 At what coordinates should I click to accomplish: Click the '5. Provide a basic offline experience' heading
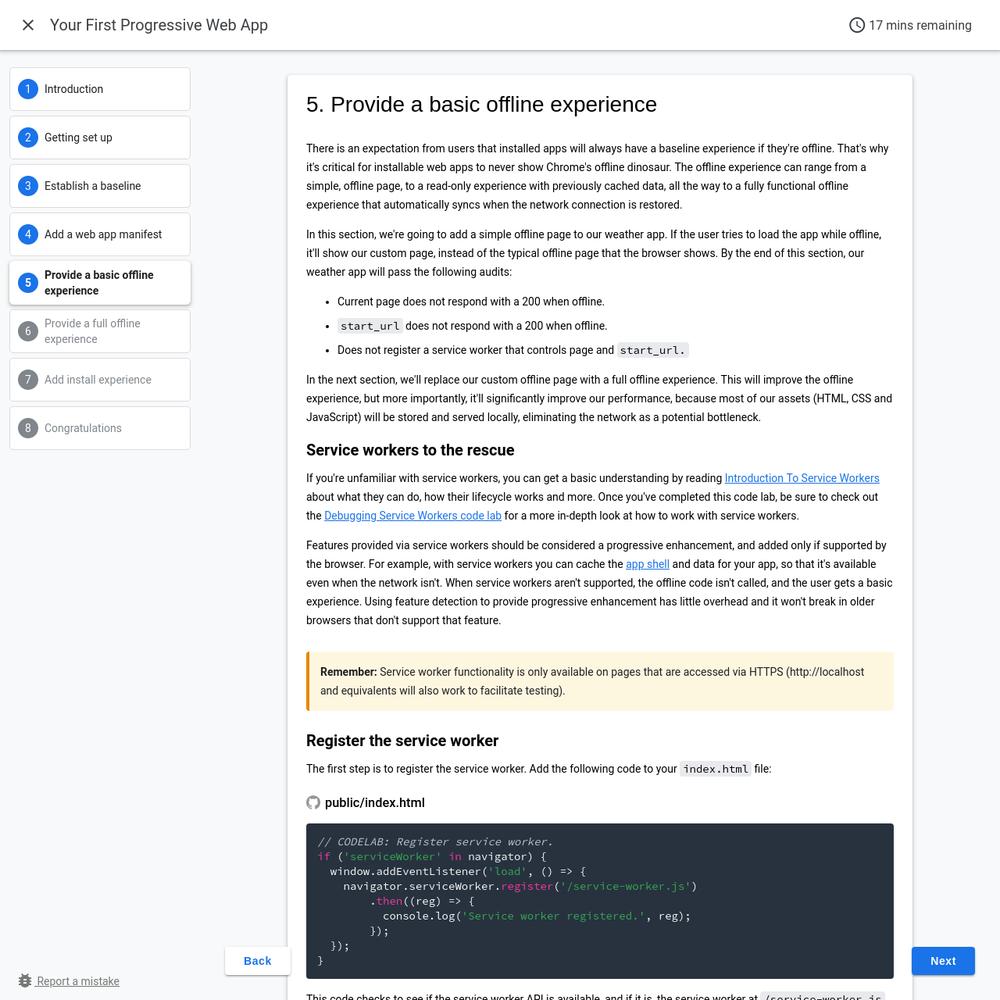coord(482,104)
